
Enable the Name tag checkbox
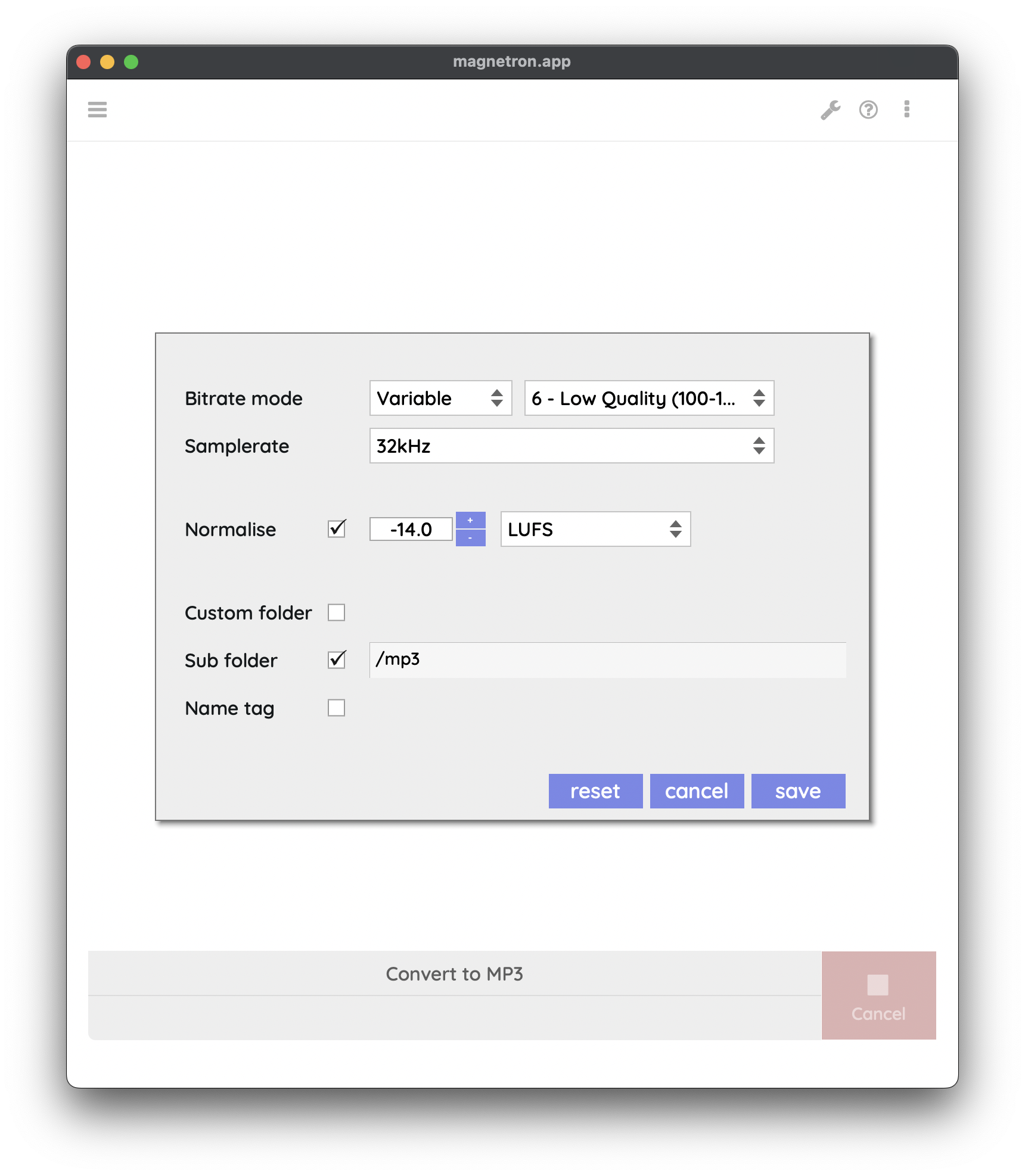[x=337, y=708]
